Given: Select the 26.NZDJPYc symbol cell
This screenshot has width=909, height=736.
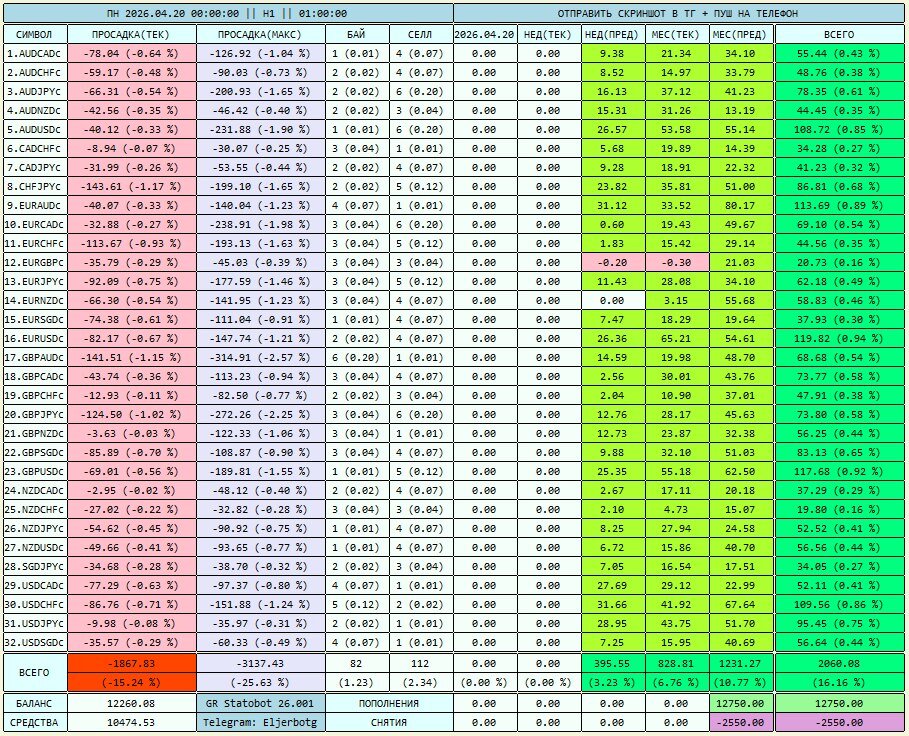Looking at the screenshot, I should pyautogui.click(x=35, y=529).
